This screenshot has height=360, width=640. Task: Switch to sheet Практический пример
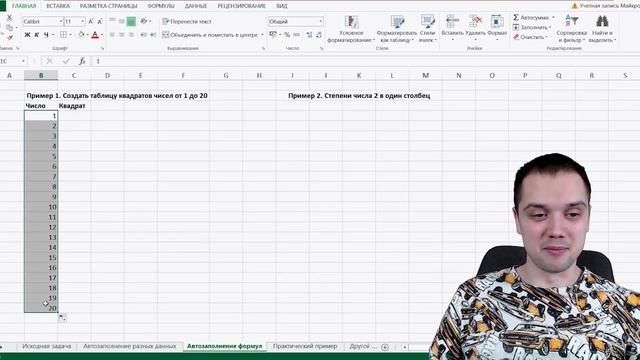[305, 346]
